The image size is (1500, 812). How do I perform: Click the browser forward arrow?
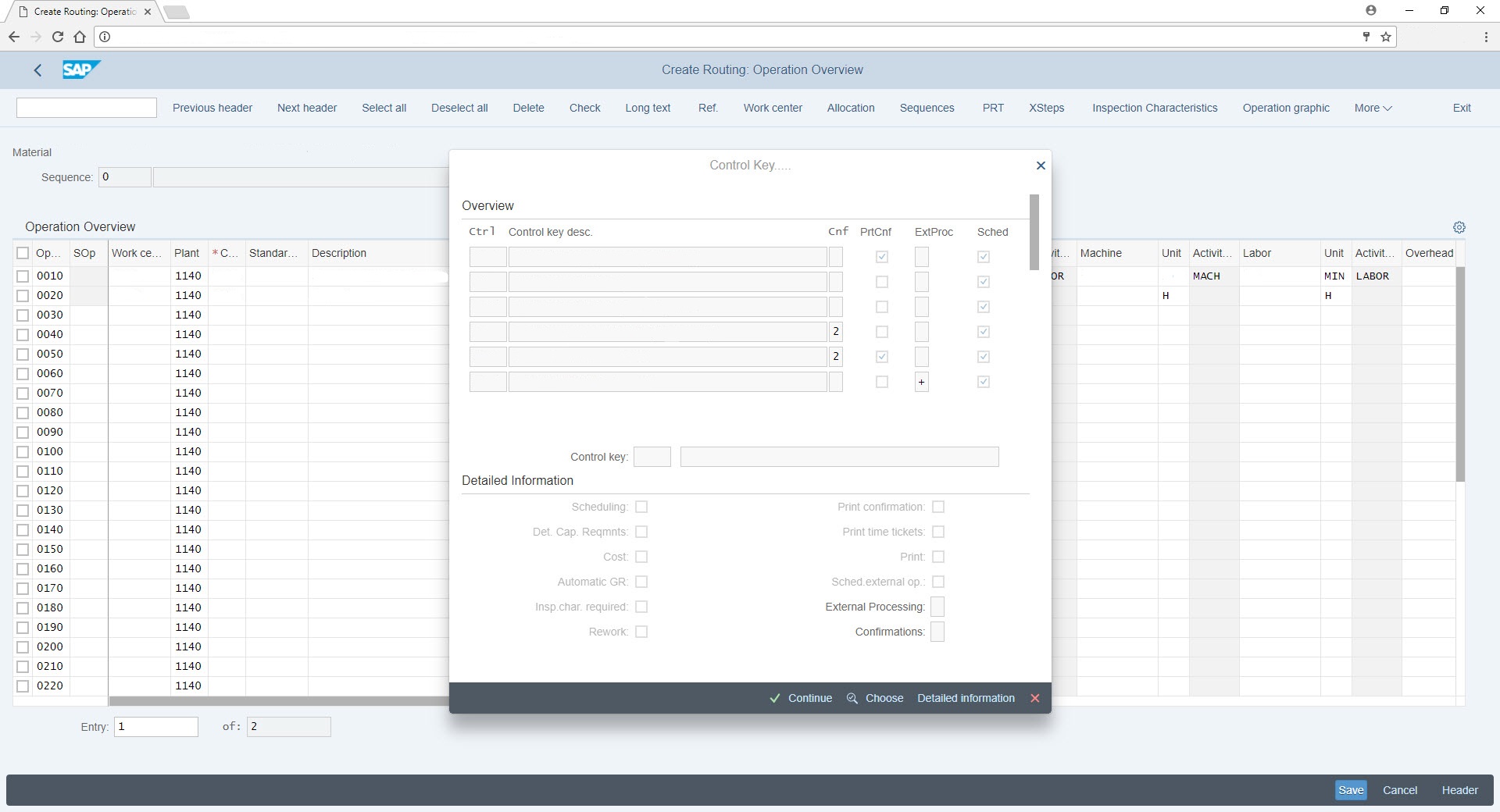click(x=35, y=37)
